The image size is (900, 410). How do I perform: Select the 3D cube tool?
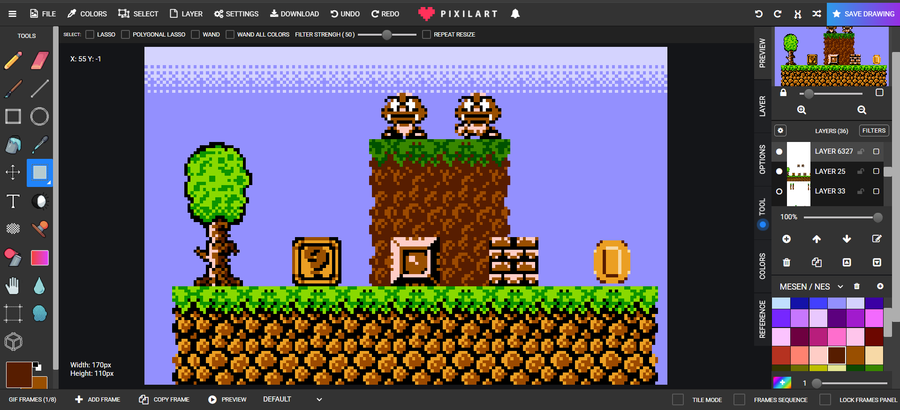13,342
